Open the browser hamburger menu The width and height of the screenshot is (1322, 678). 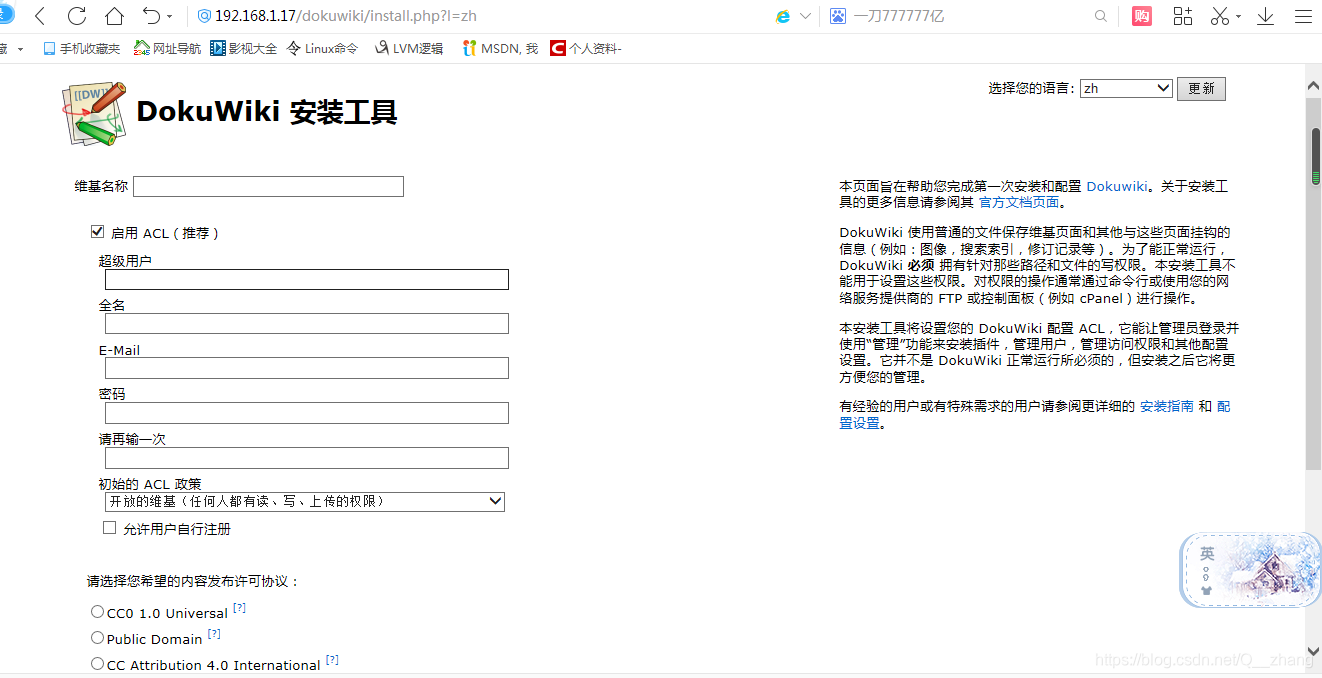[x=1303, y=16]
